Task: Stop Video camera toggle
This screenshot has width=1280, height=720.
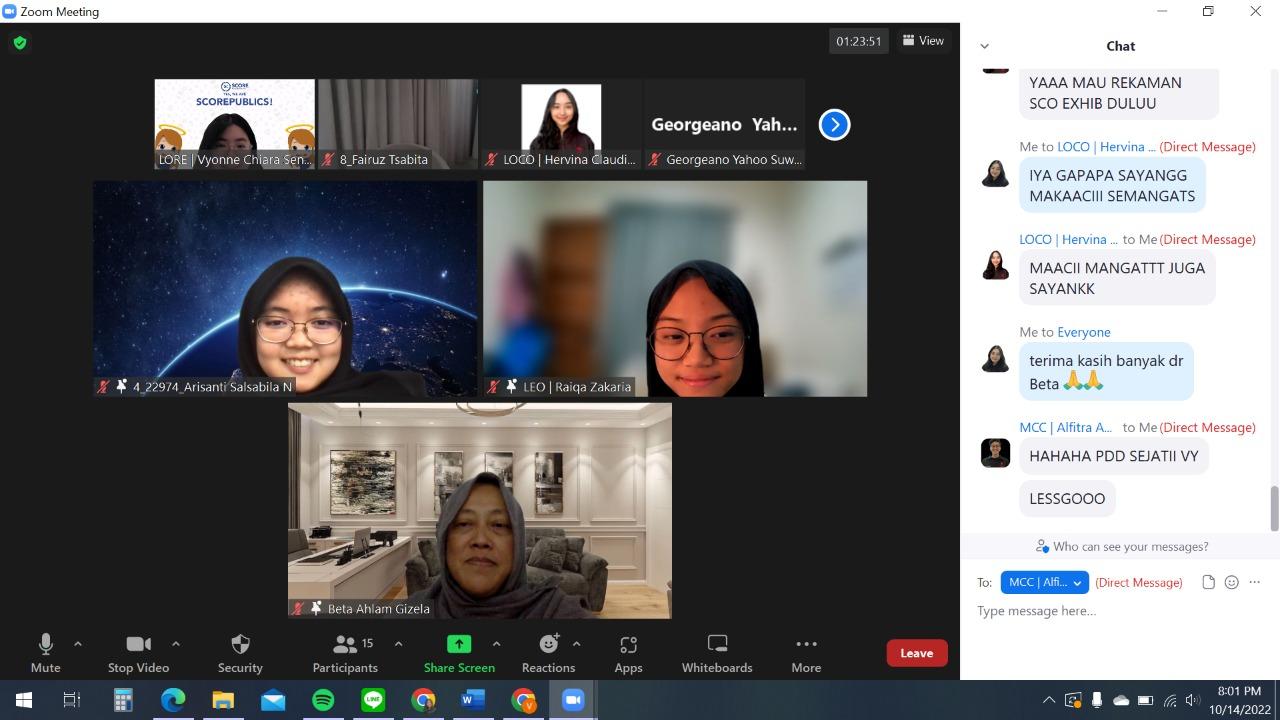Action: 138,653
